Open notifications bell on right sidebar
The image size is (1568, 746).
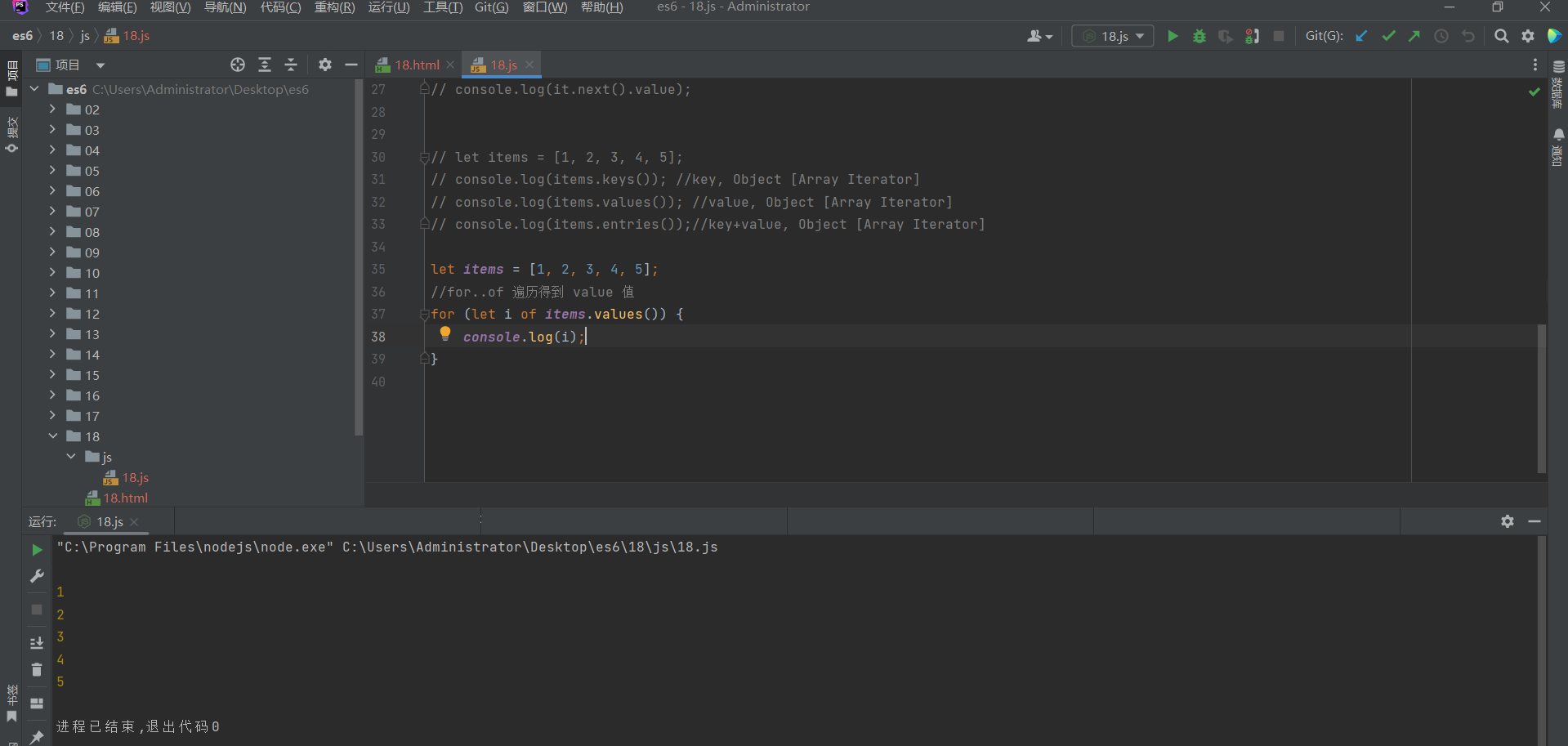[1558, 134]
